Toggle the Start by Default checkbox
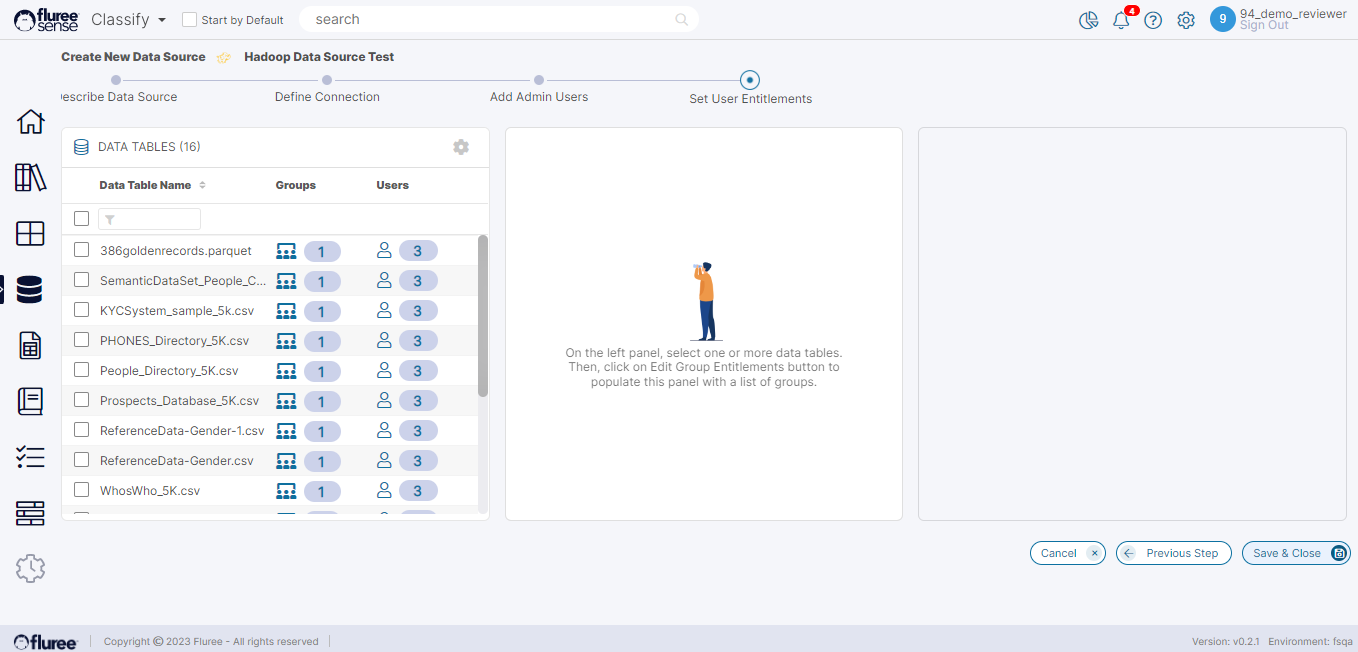This screenshot has width=1358, height=652. [x=189, y=20]
